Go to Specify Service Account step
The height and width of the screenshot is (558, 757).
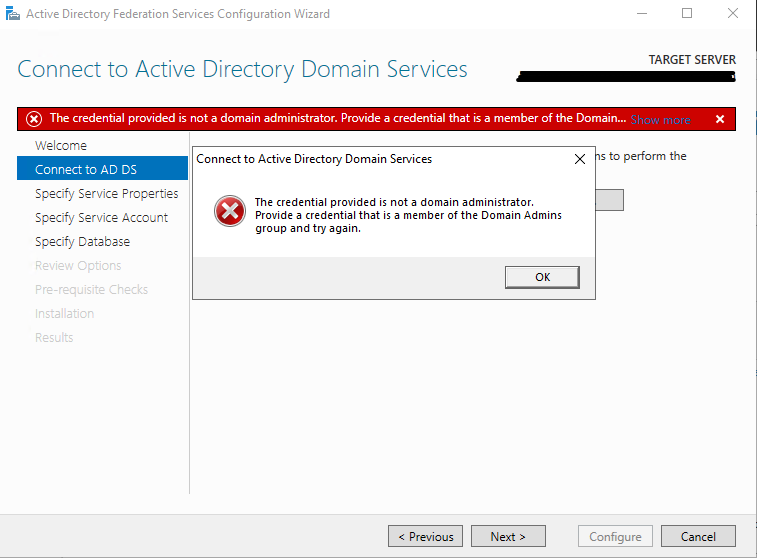click(x=101, y=218)
